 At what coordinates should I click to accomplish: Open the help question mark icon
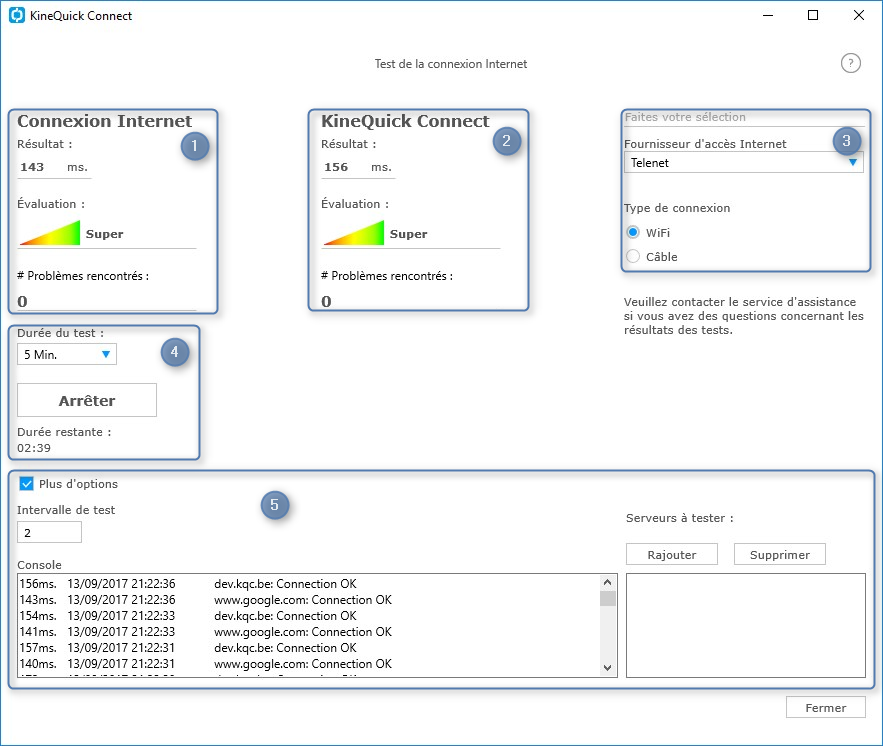click(850, 63)
